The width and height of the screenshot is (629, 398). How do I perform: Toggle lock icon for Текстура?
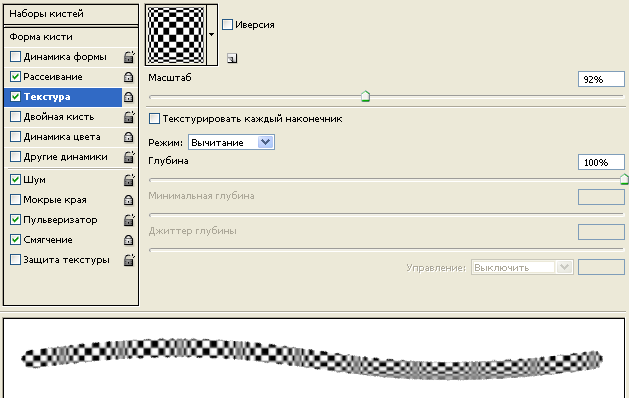(x=128, y=97)
